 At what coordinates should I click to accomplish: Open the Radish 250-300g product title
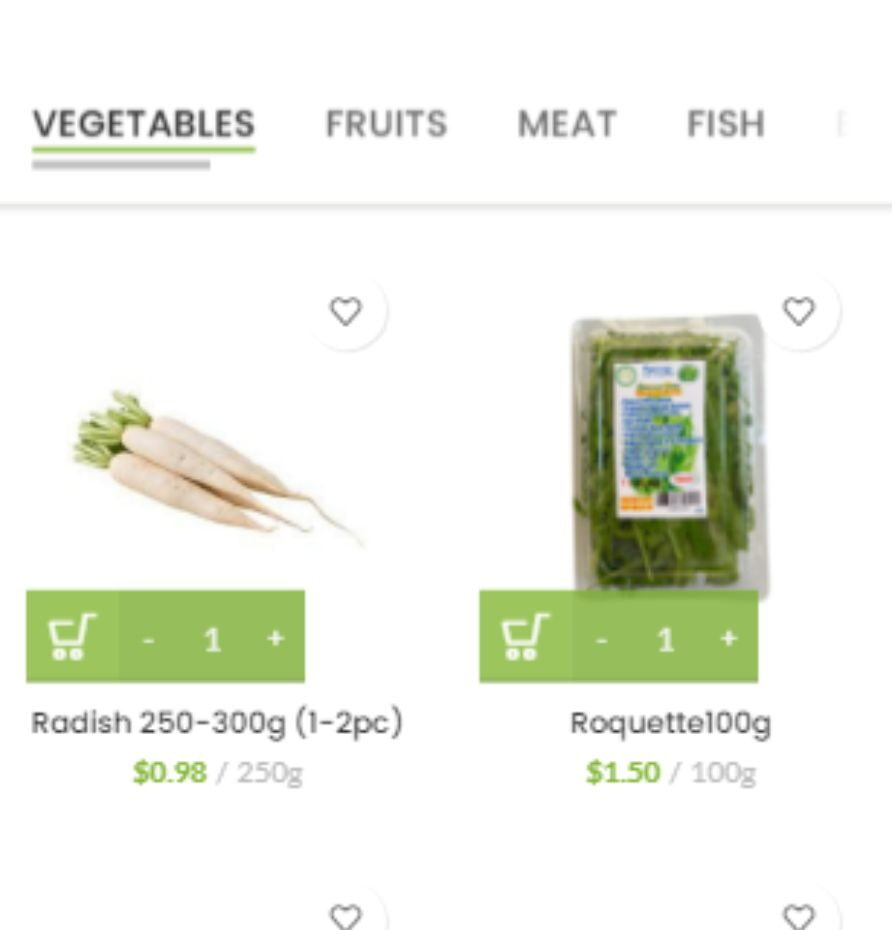[x=216, y=722]
